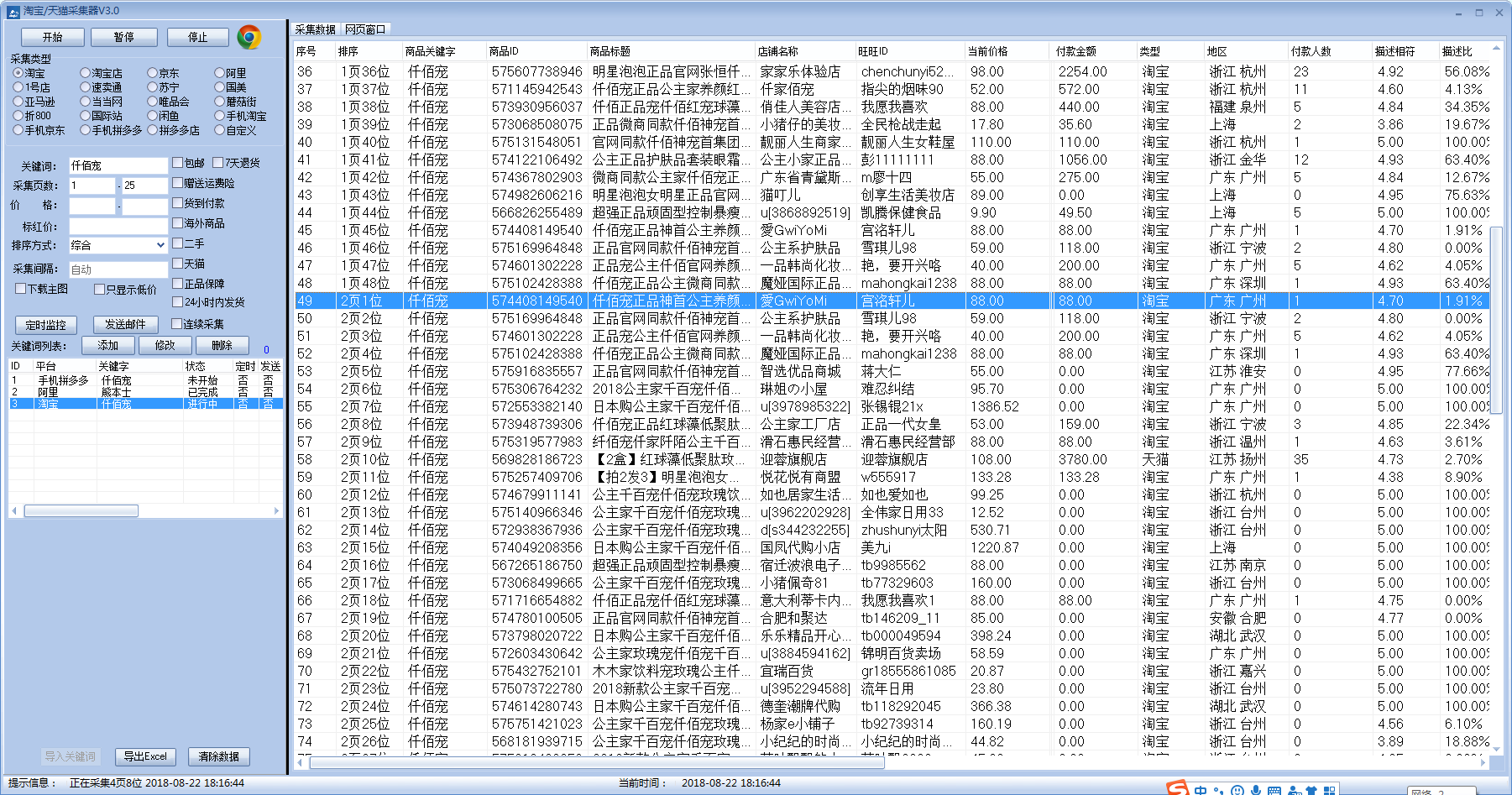Select 京东 collection type

point(163,73)
